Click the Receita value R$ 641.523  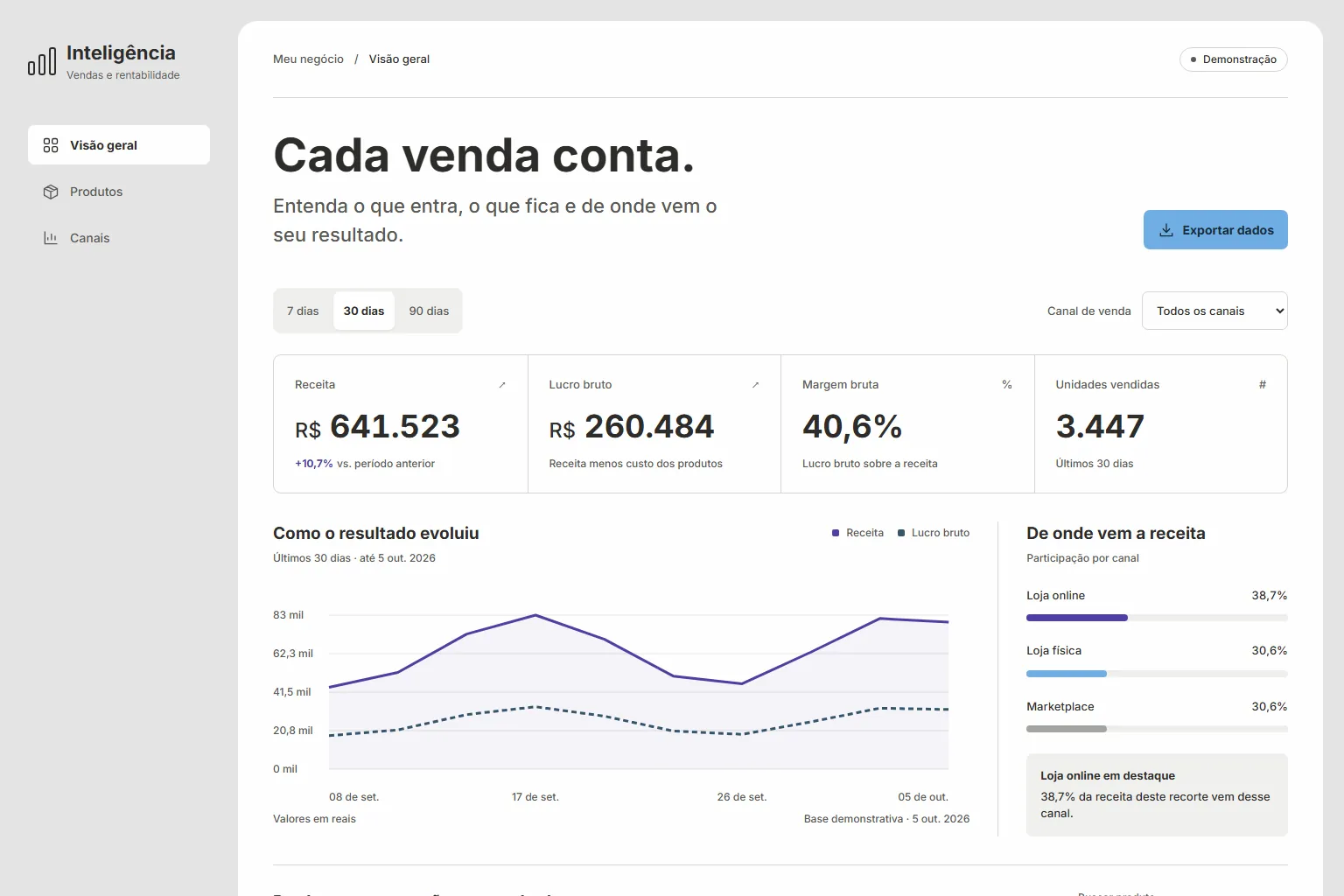coord(377,427)
